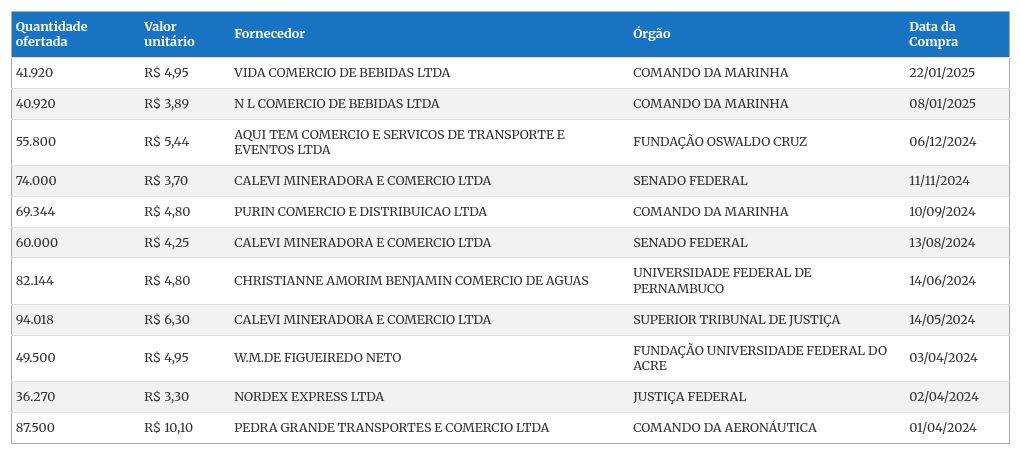Select PURIN COMERCIO E DISTRIBUICAO LTDA row

coord(510,212)
